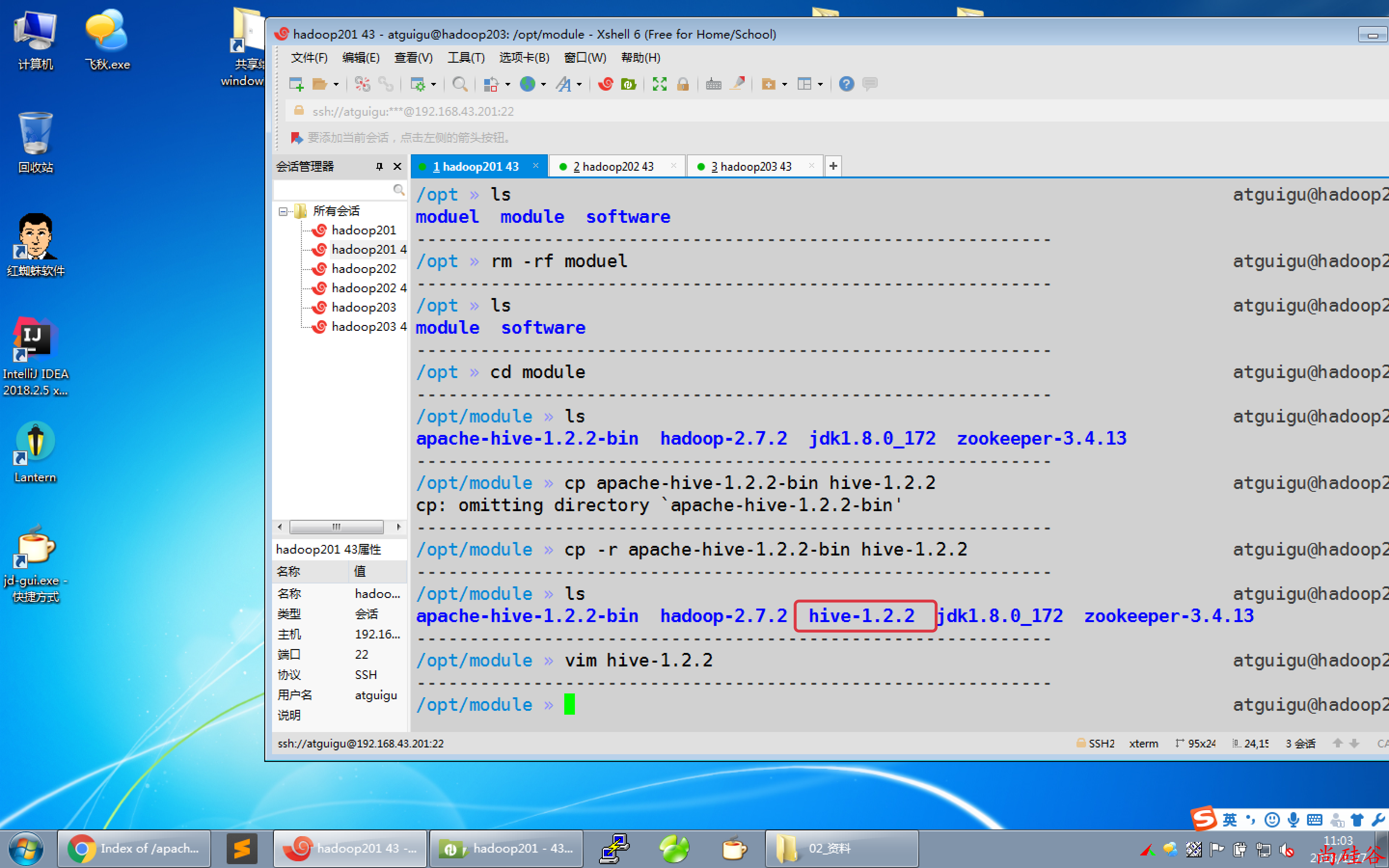Open the Windows Start button

click(27, 849)
